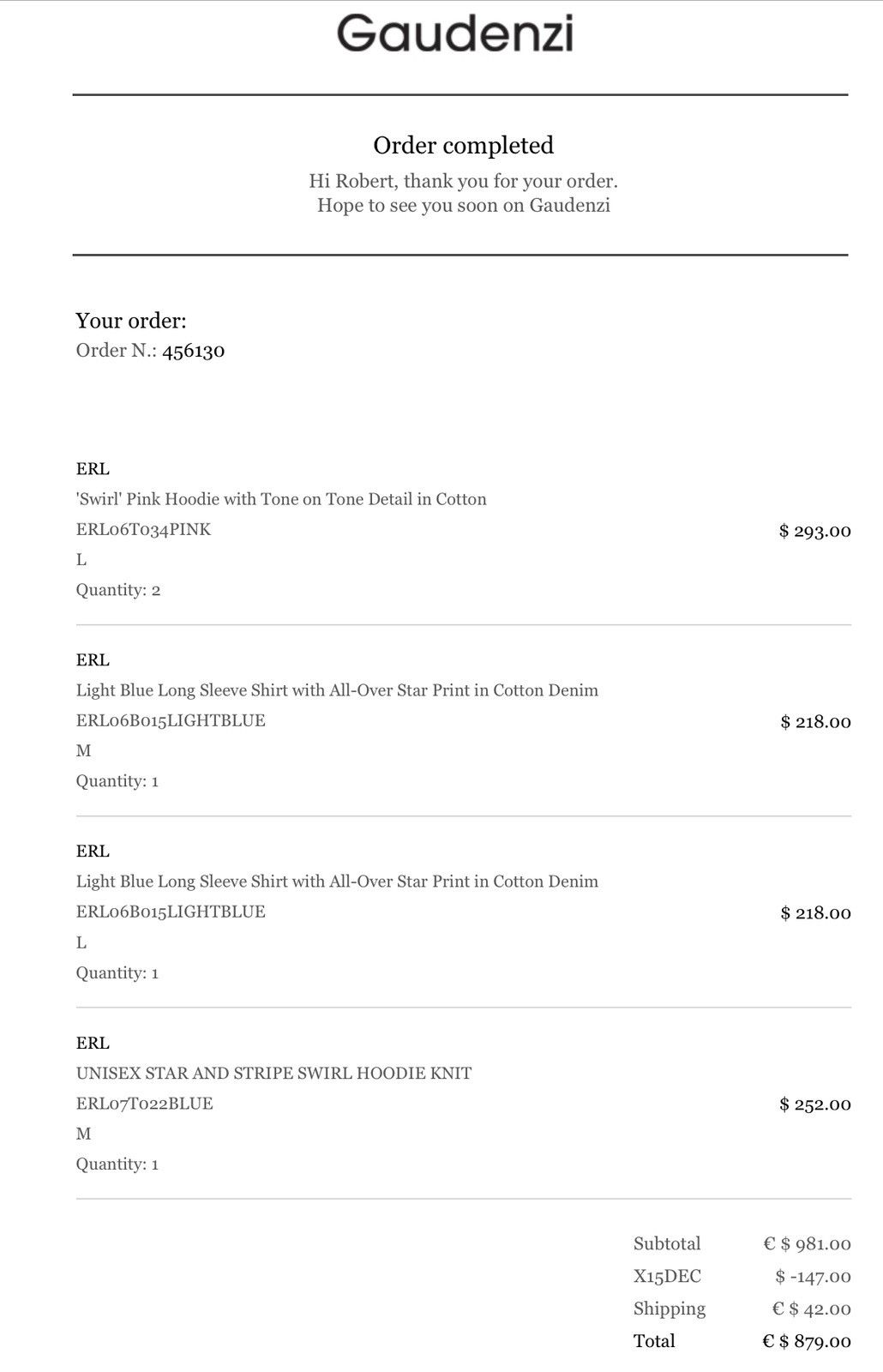
Task: Open the second Light Blue Shirt title, size L
Action: [337, 882]
